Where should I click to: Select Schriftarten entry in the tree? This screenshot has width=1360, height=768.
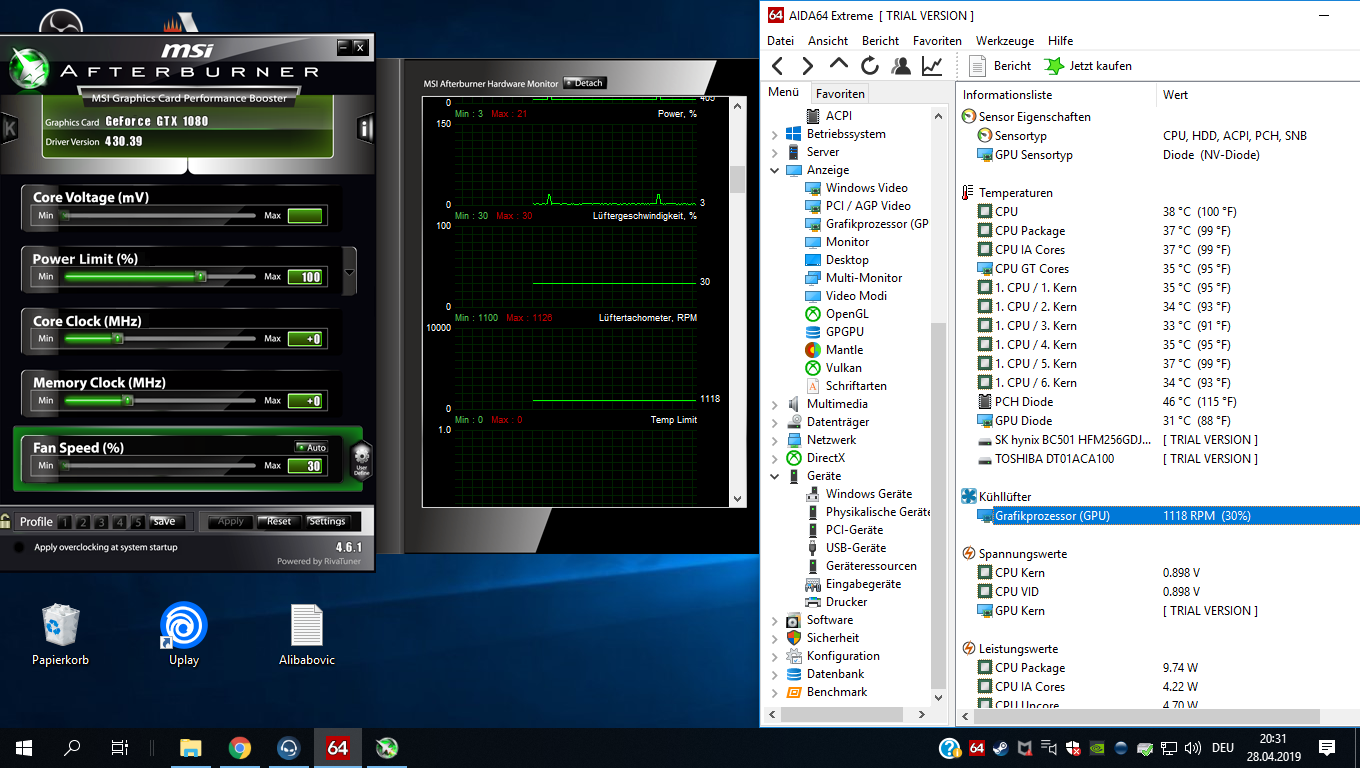tap(846, 386)
